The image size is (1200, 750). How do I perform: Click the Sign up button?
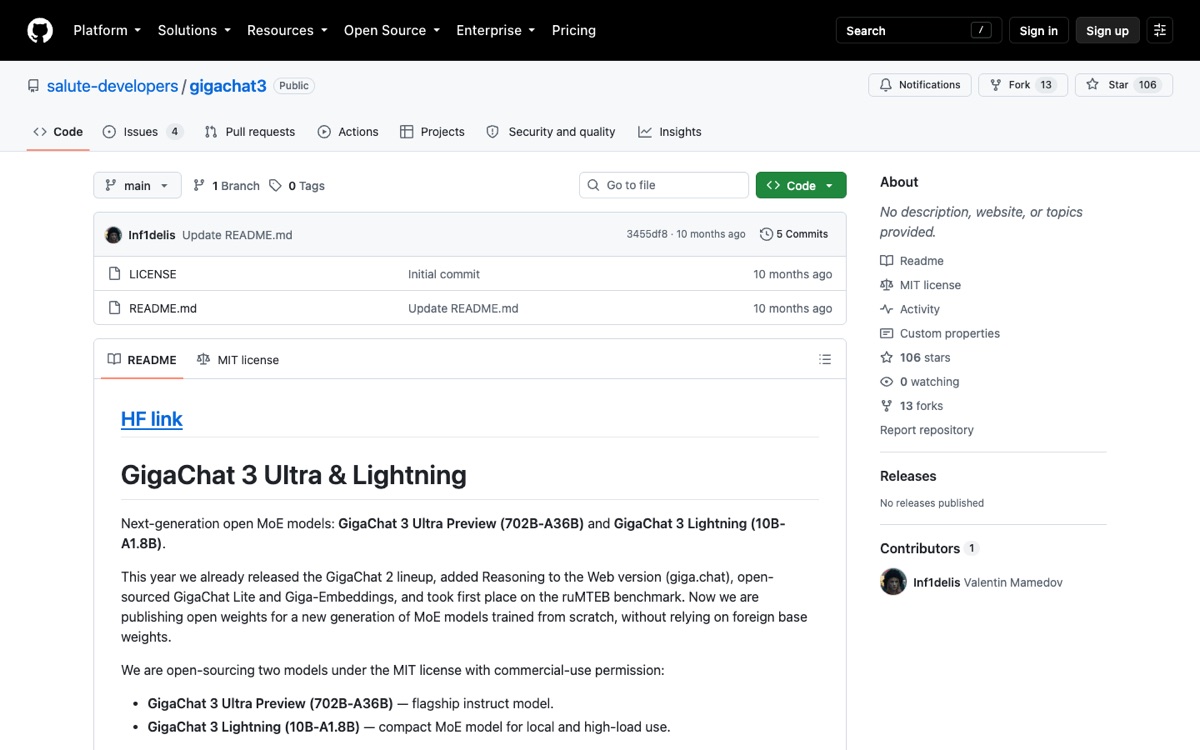tap(1107, 30)
